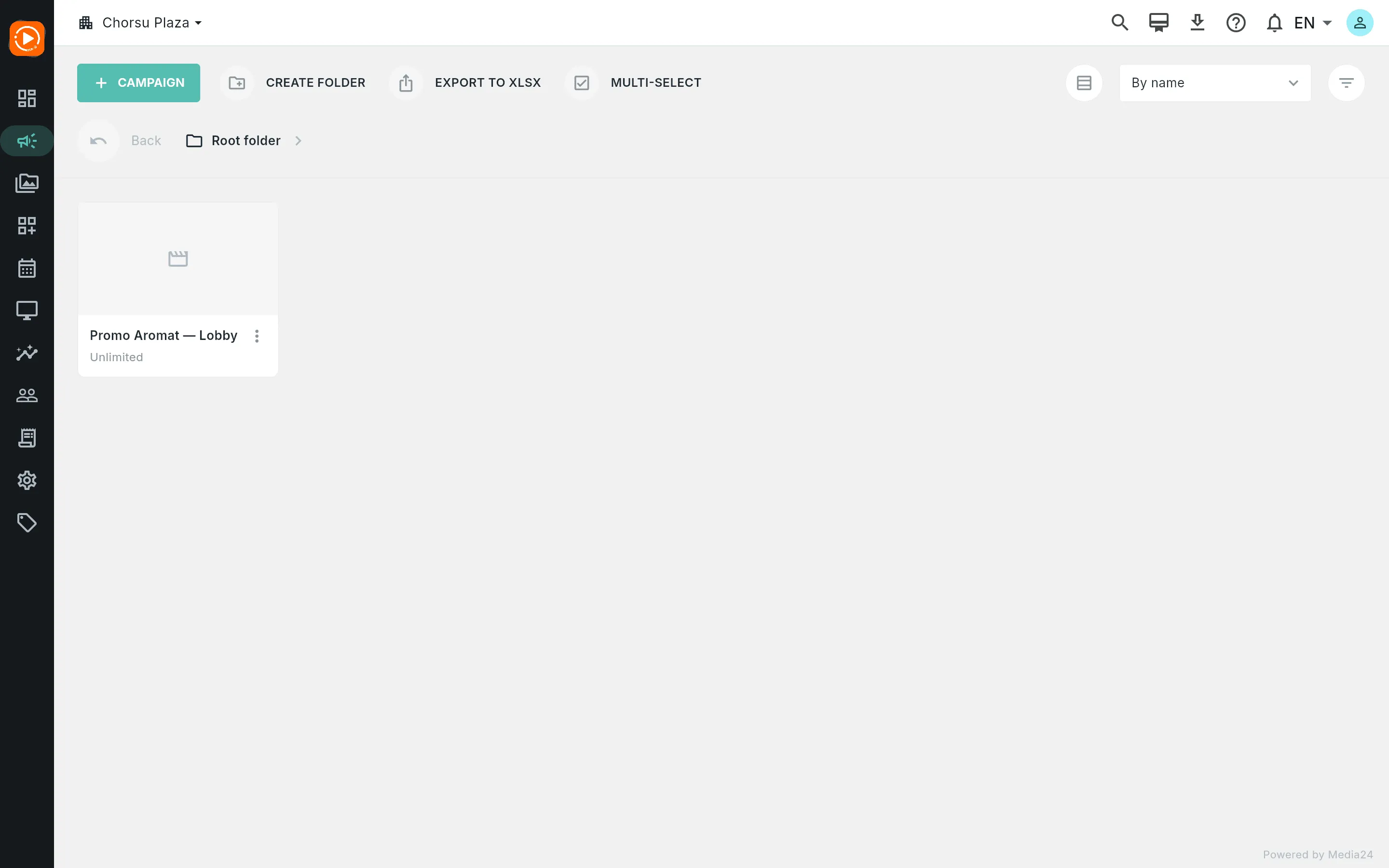Open the media gallery sidebar icon
Viewport: 1389px width, 868px height.
[27, 183]
